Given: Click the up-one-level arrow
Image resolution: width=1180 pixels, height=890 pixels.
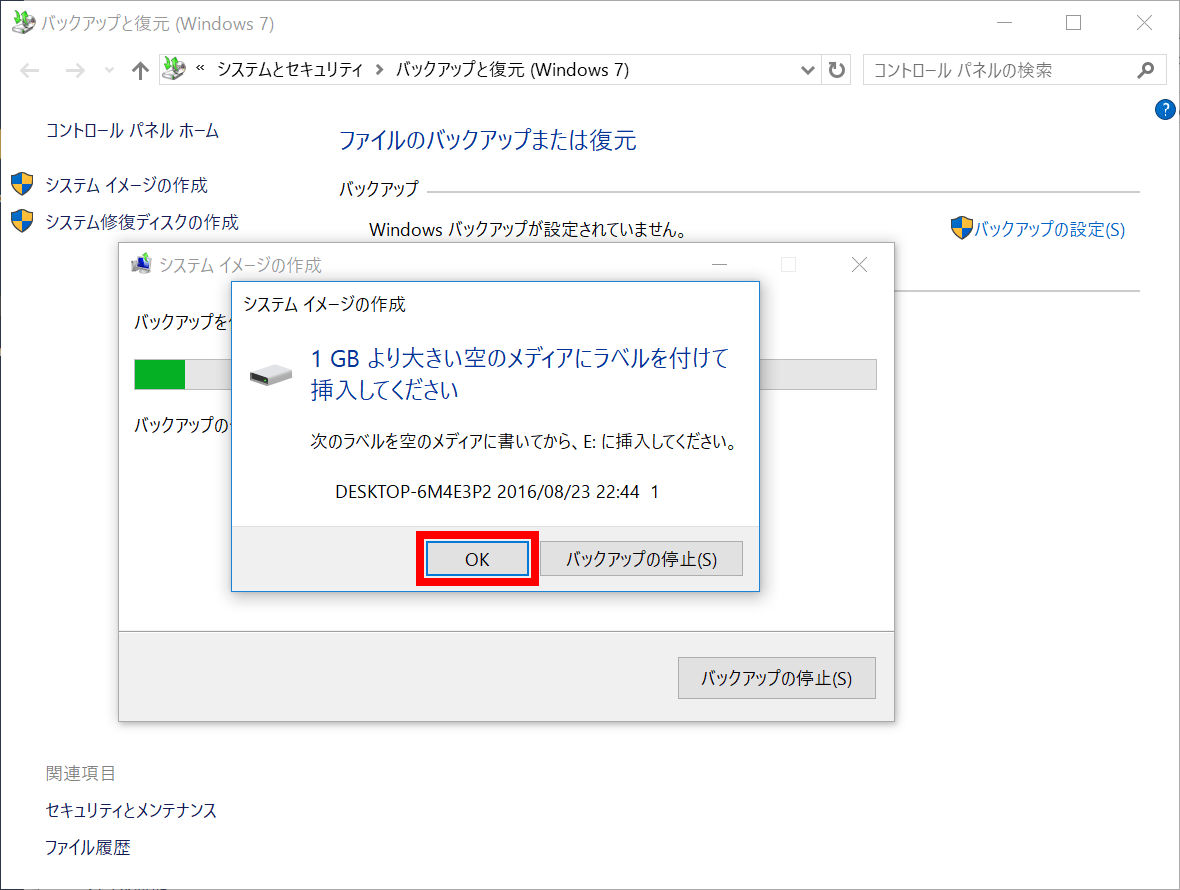Looking at the screenshot, I should 140,71.
